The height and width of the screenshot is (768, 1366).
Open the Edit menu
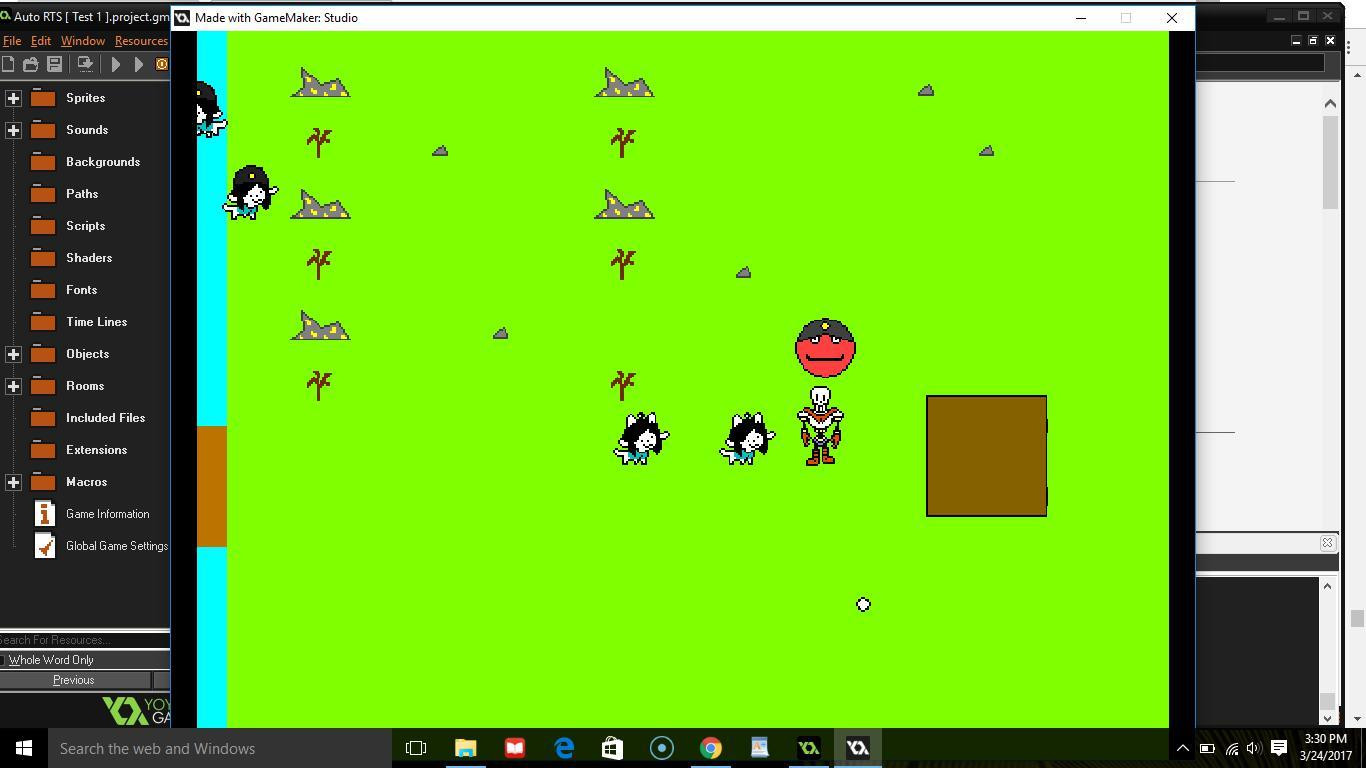(40, 41)
